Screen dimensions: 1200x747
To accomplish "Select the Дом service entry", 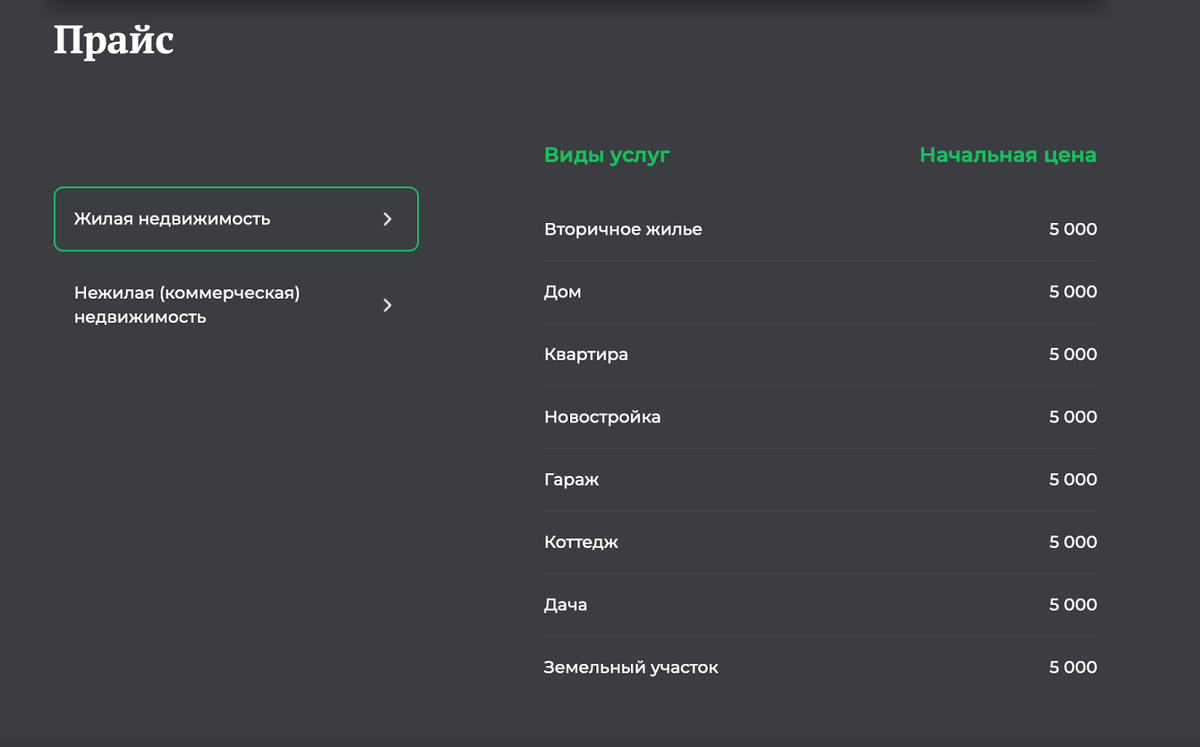I will [563, 292].
